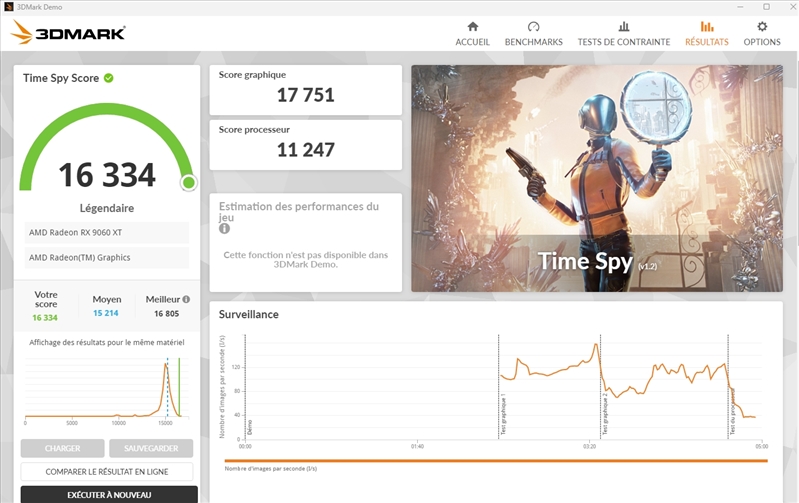
Task: Click the info icon beside Meilleur
Action: 186,299
